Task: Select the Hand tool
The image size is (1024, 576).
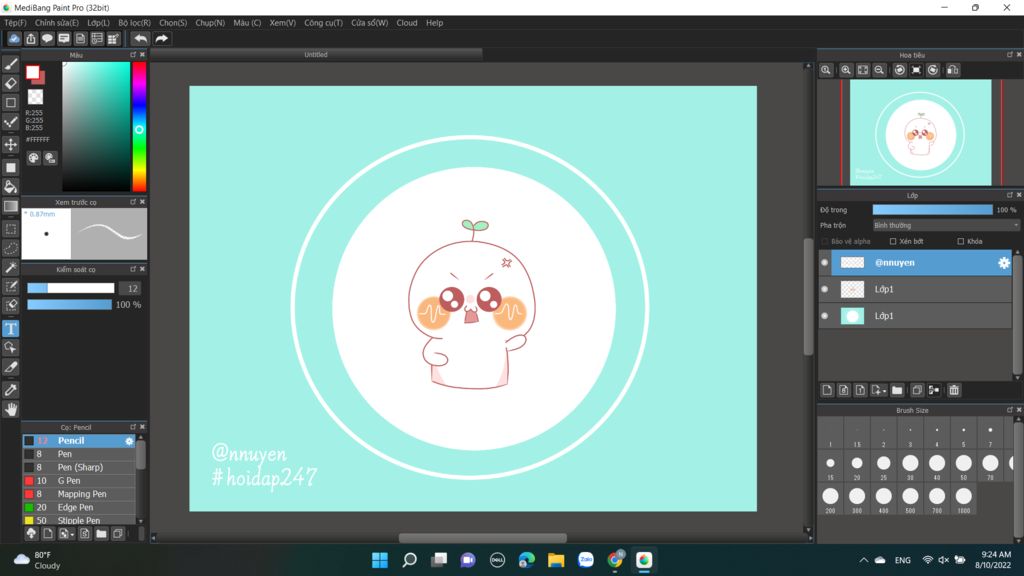Action: (x=10, y=409)
